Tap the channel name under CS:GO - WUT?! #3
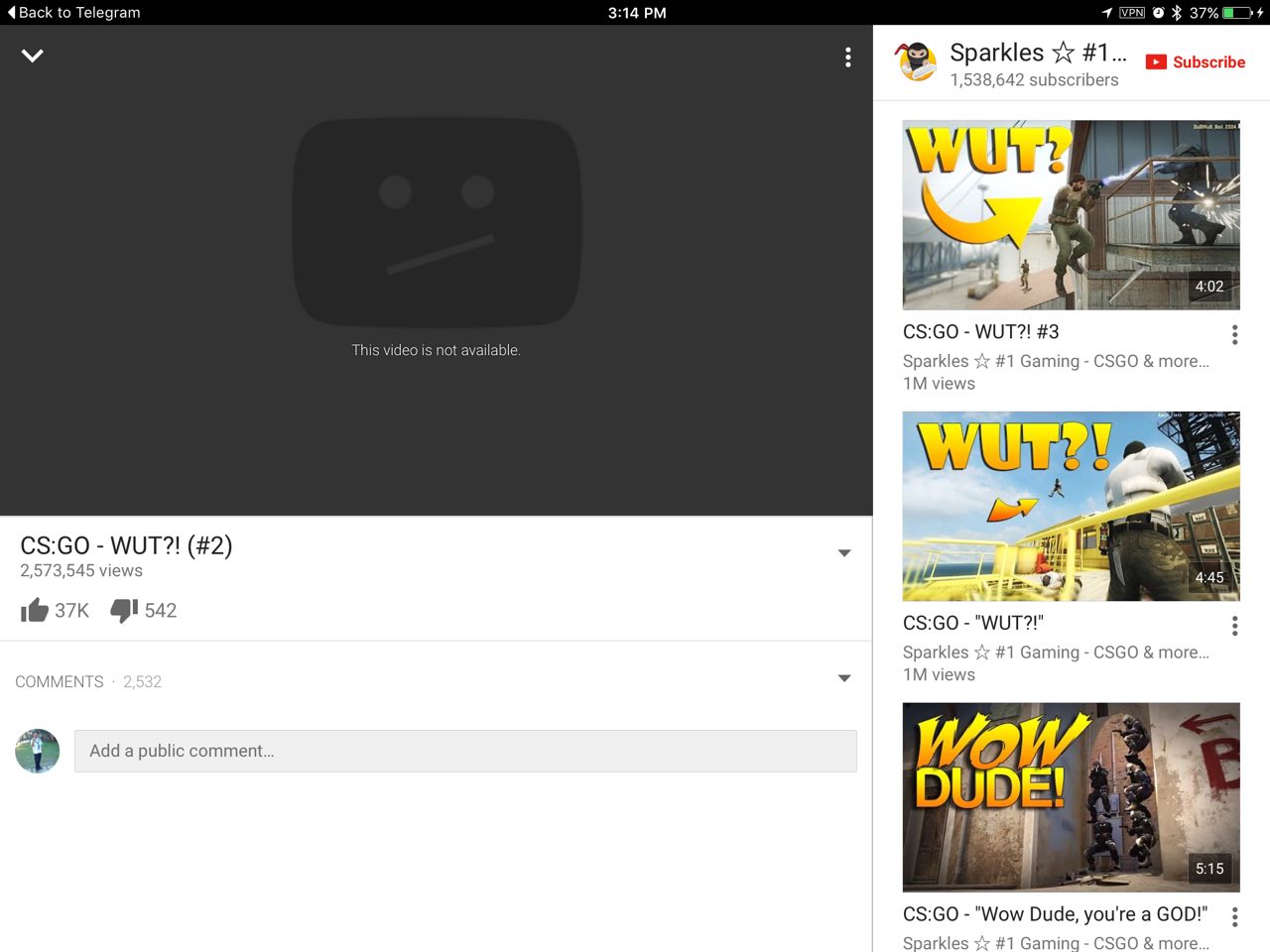This screenshot has width=1270, height=952. pos(1056,361)
